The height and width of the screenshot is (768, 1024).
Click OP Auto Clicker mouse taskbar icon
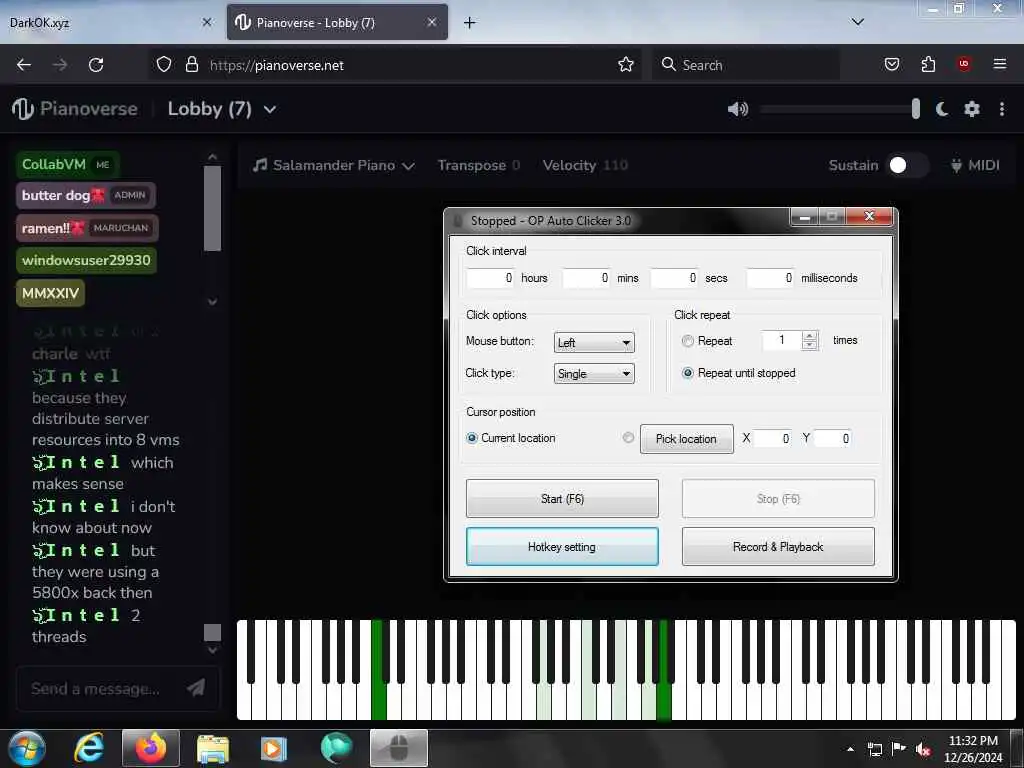pyautogui.click(x=398, y=748)
